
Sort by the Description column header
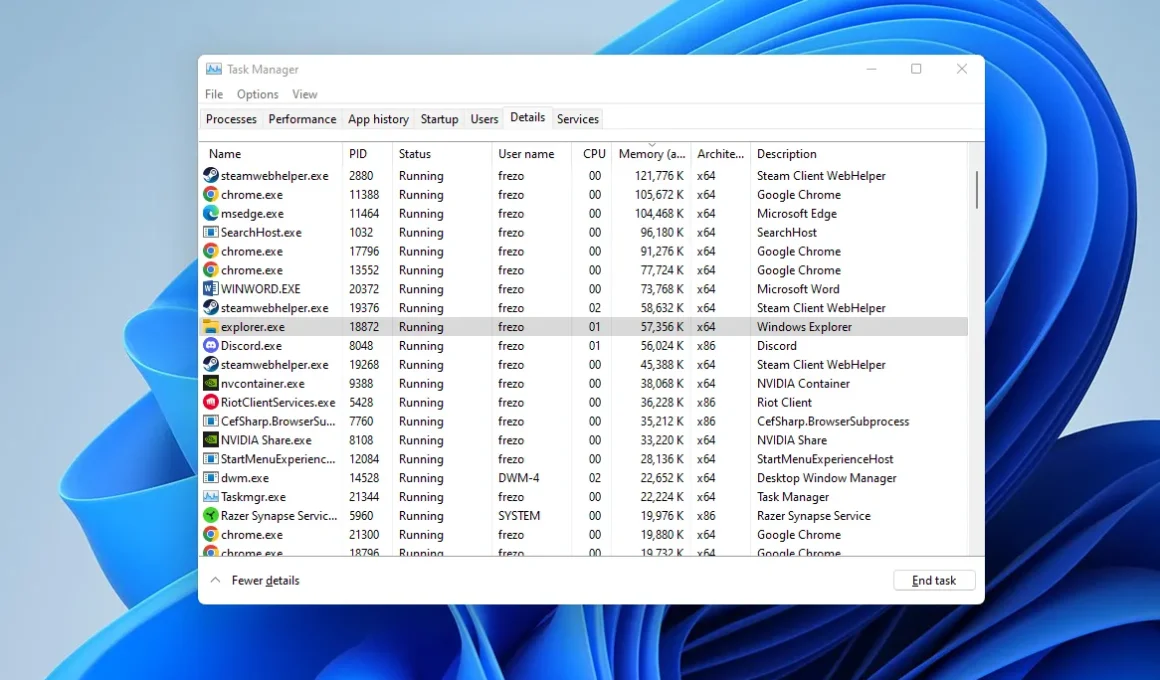coord(858,154)
